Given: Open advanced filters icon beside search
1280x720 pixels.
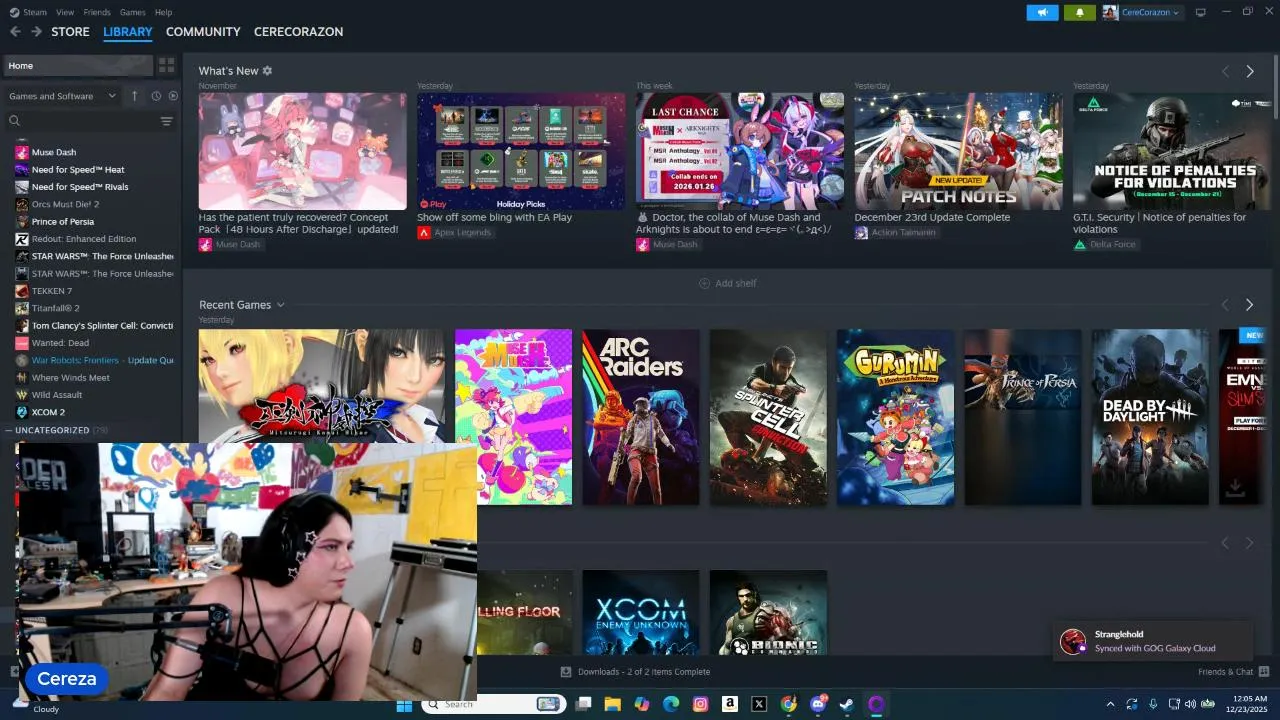Looking at the screenshot, I should click(166, 121).
